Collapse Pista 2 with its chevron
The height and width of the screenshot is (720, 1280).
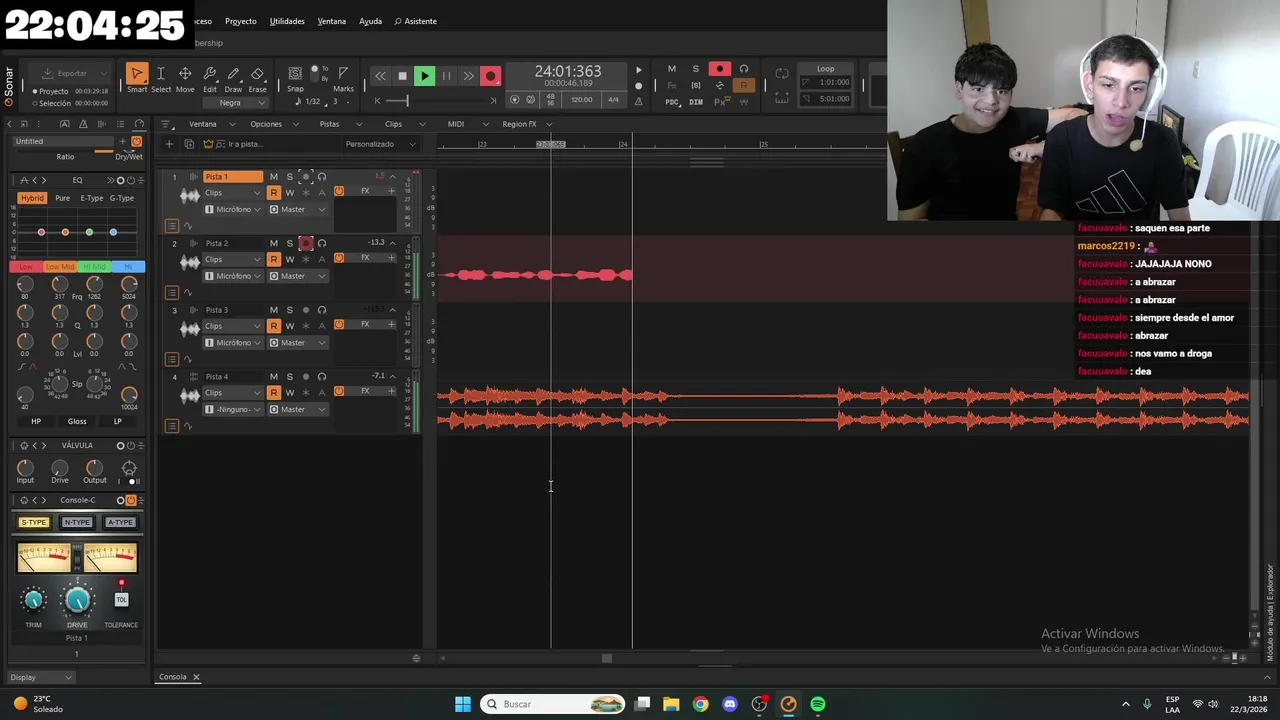point(392,243)
